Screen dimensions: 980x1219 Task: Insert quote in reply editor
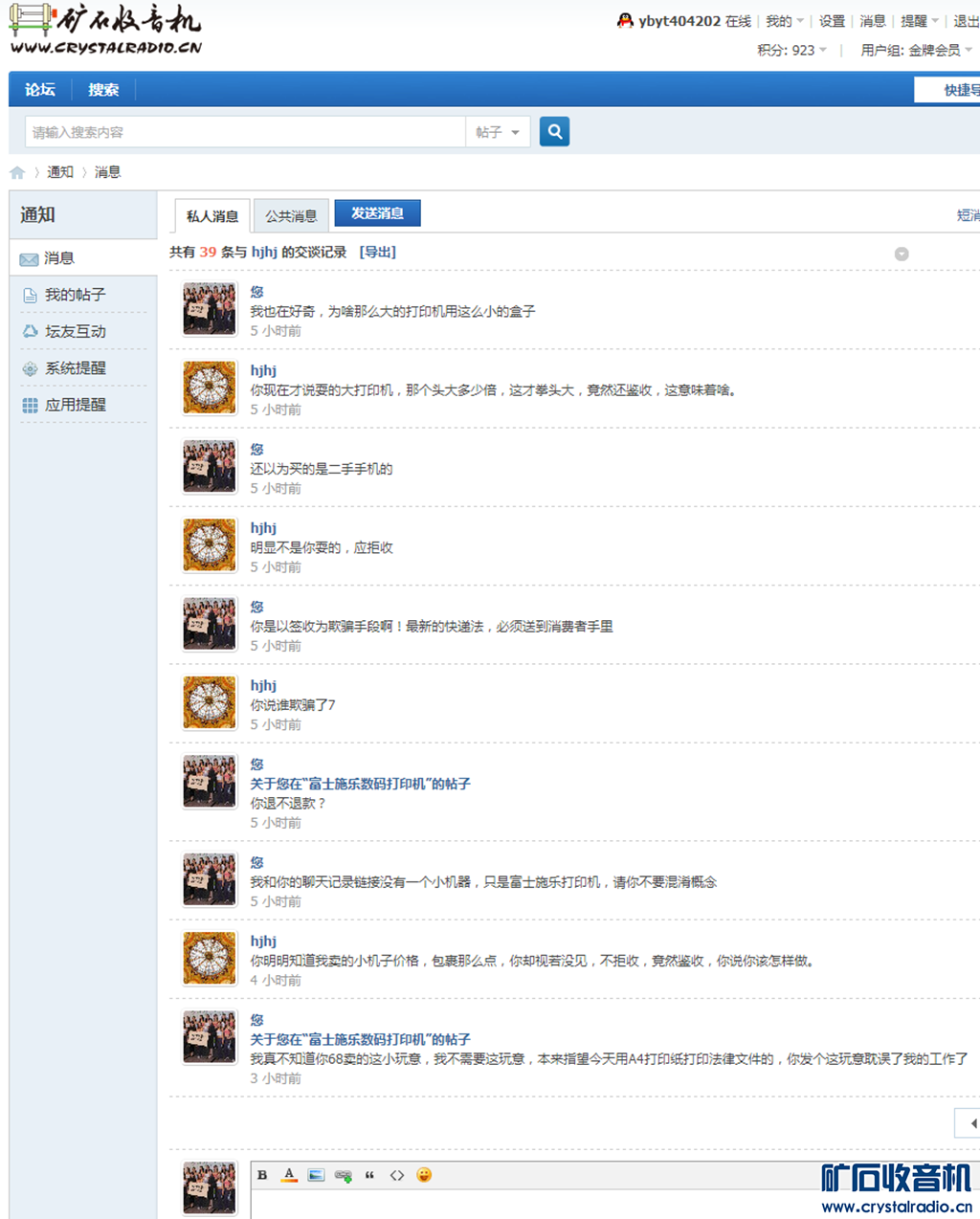pyautogui.click(x=369, y=1175)
